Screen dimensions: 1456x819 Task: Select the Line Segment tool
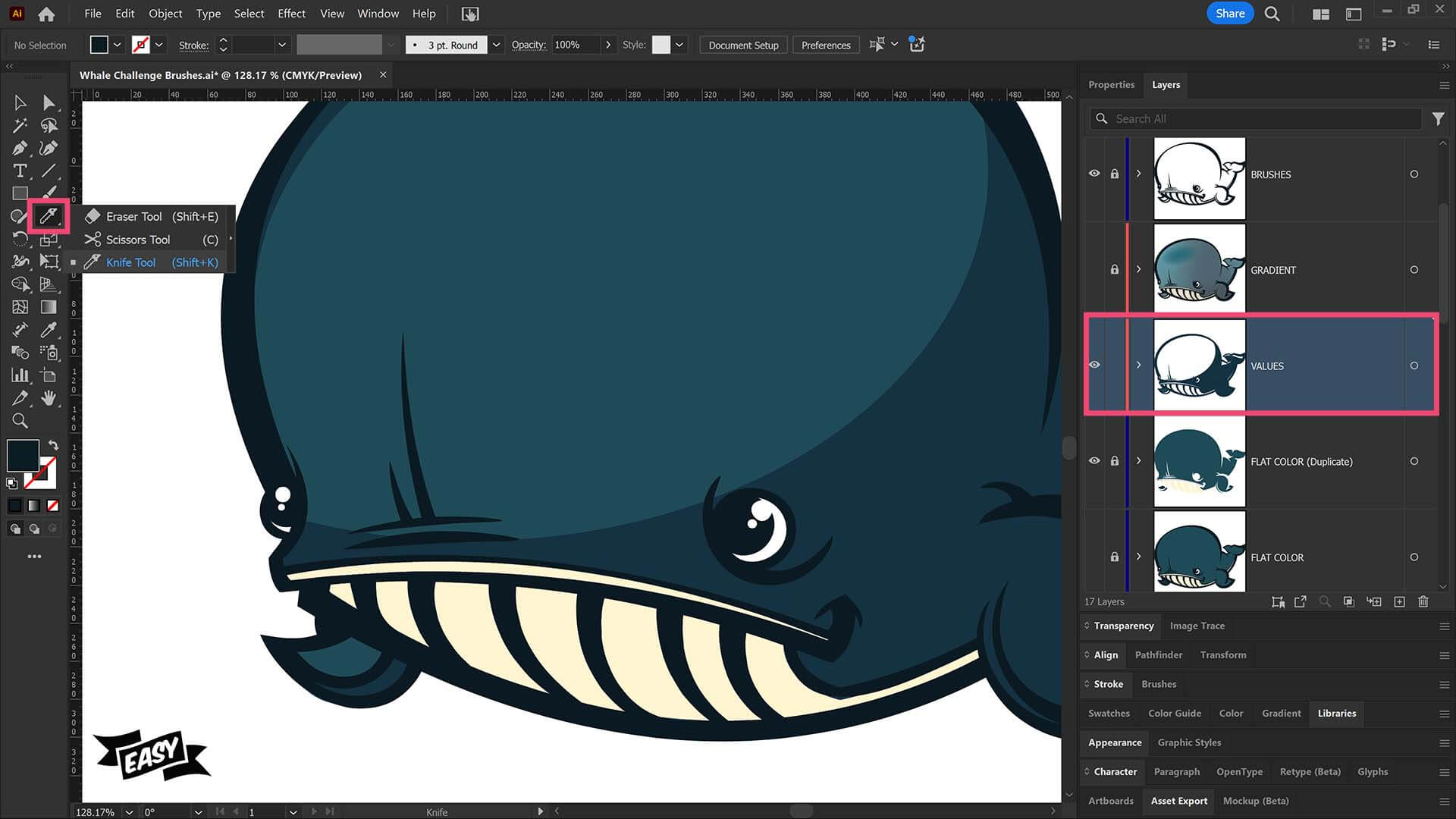coord(49,171)
